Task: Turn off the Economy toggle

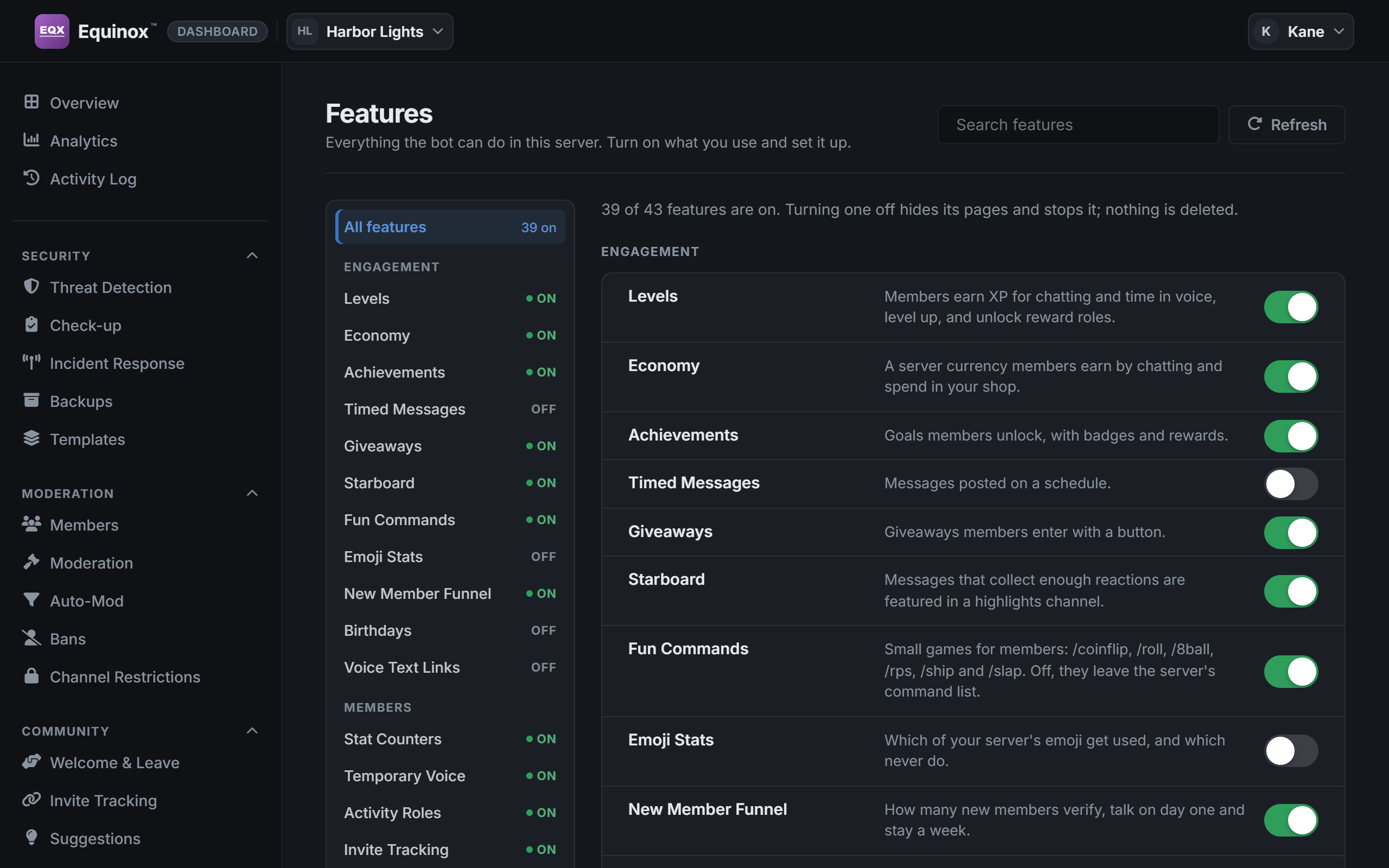Action: 1291,376
